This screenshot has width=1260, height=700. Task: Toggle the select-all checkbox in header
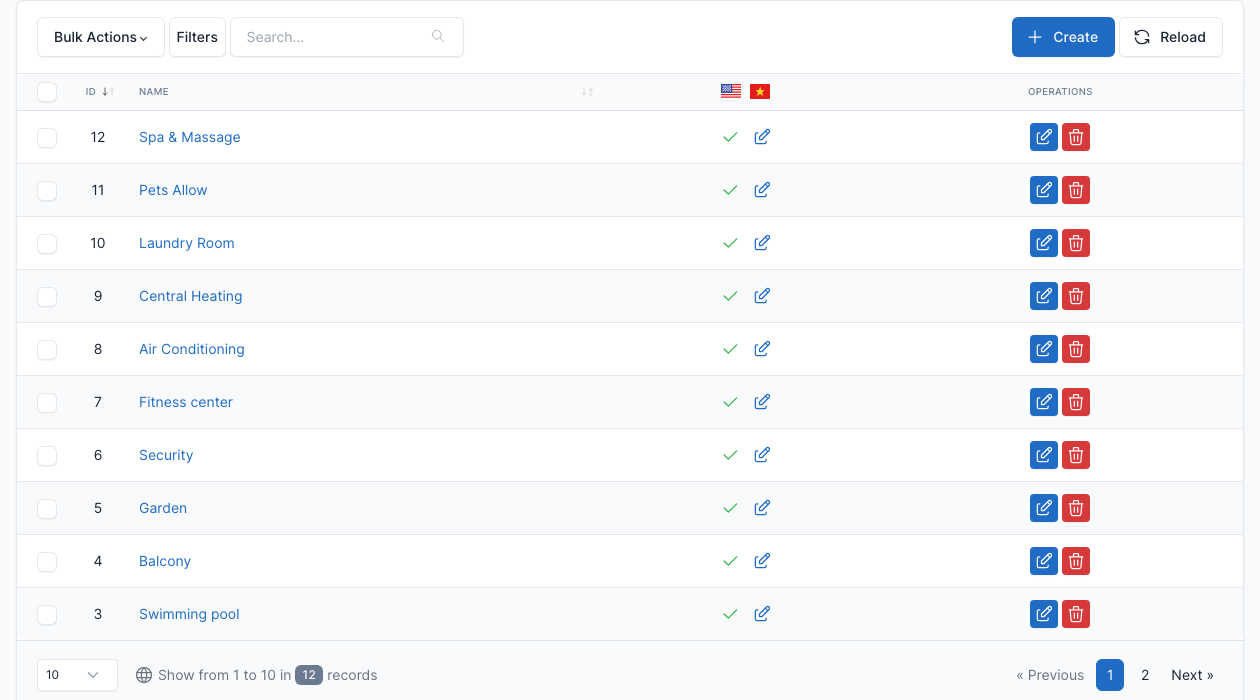pyautogui.click(x=47, y=92)
